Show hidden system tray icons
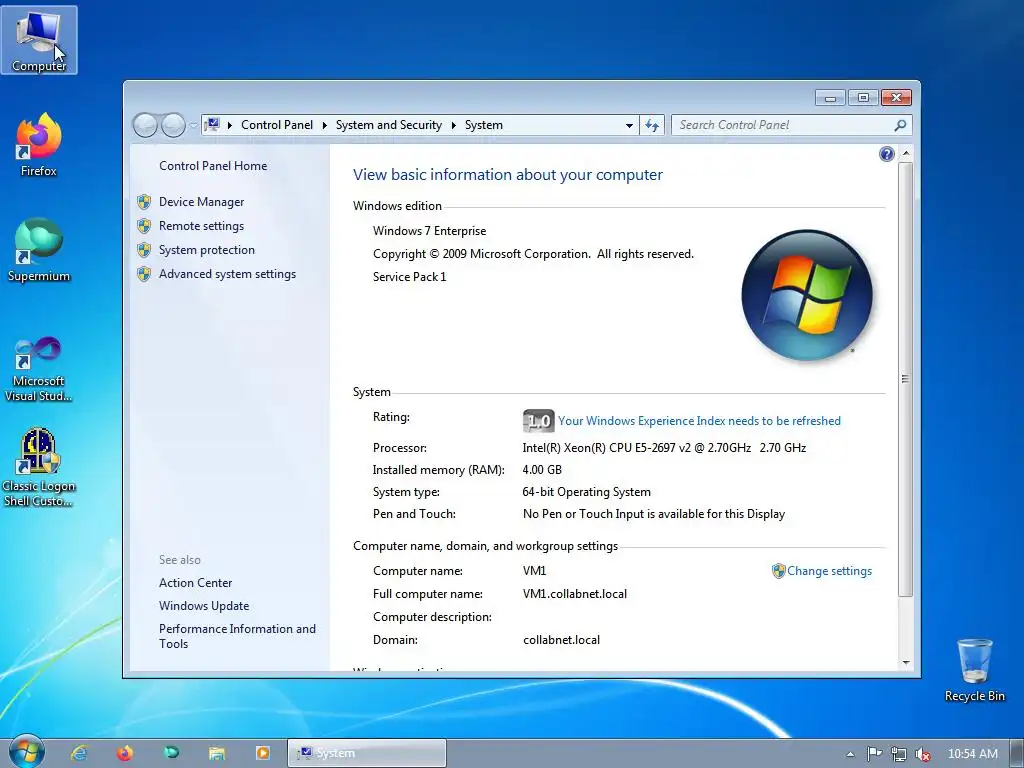This screenshot has height=768, width=1024. [x=850, y=754]
